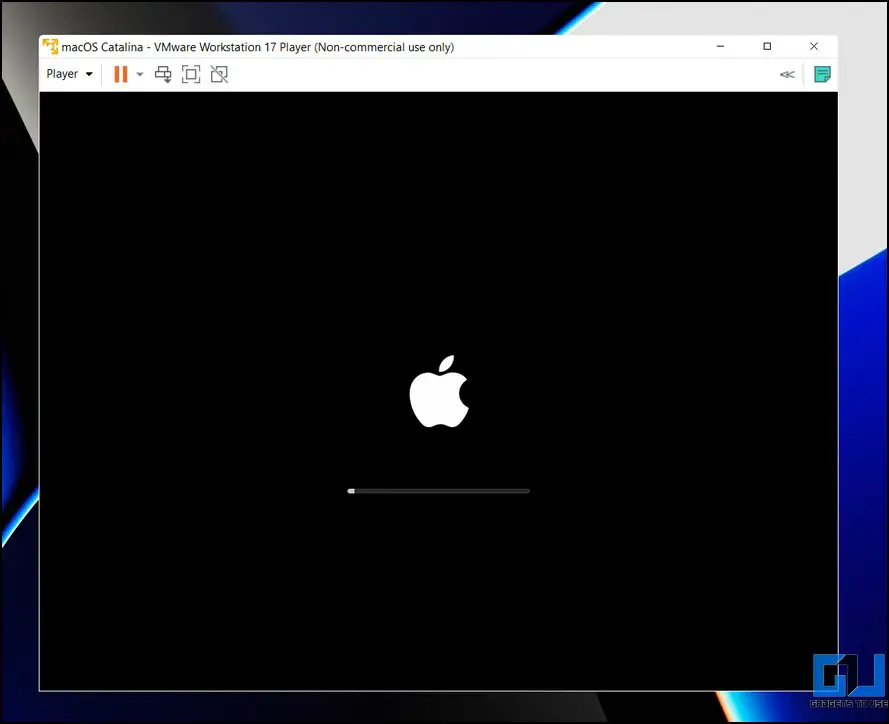The height and width of the screenshot is (724, 889).
Task: Minimize the VMware Player window
Action: pyautogui.click(x=720, y=47)
